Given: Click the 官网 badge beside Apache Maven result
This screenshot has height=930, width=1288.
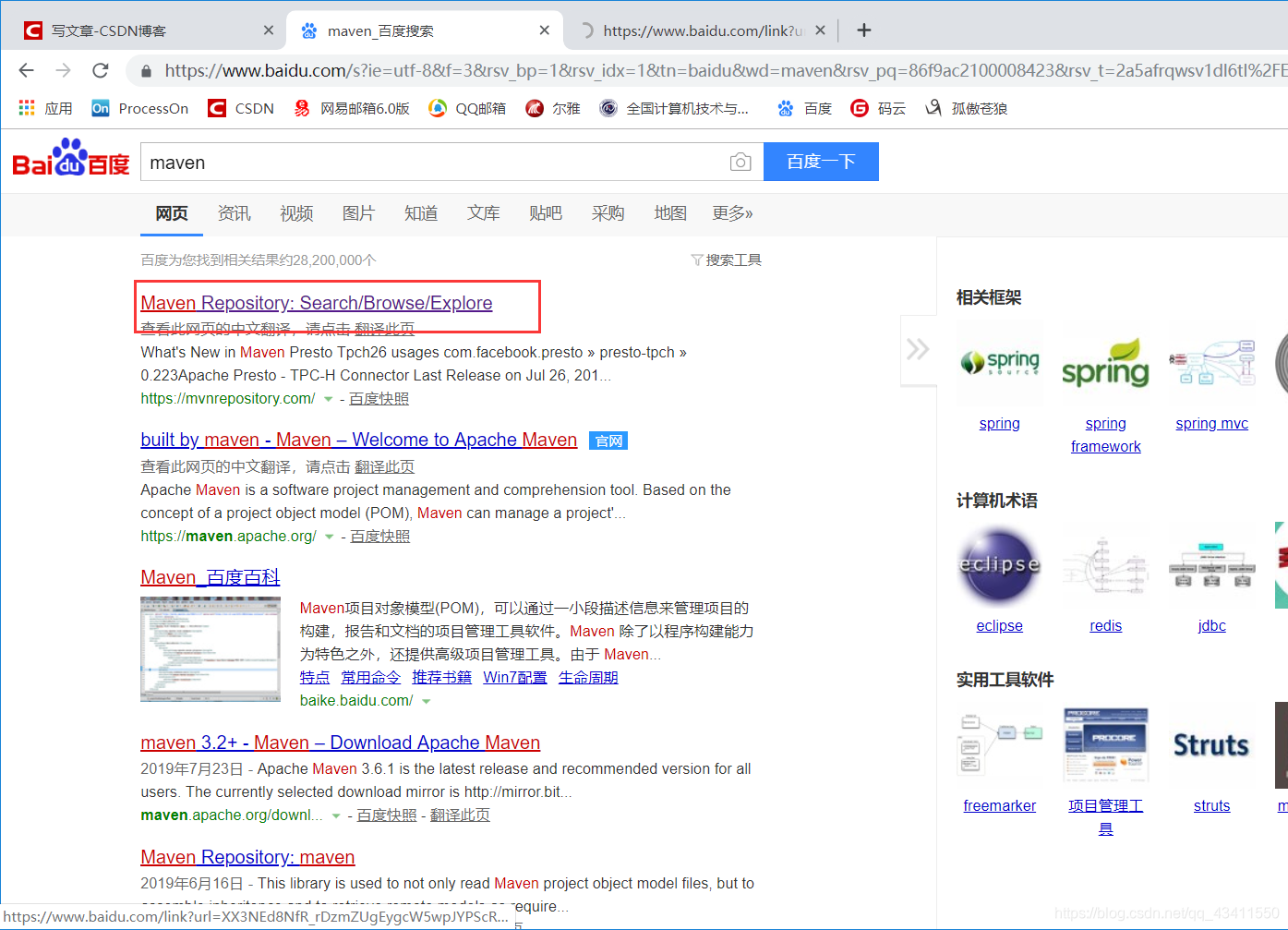Looking at the screenshot, I should 608,441.
